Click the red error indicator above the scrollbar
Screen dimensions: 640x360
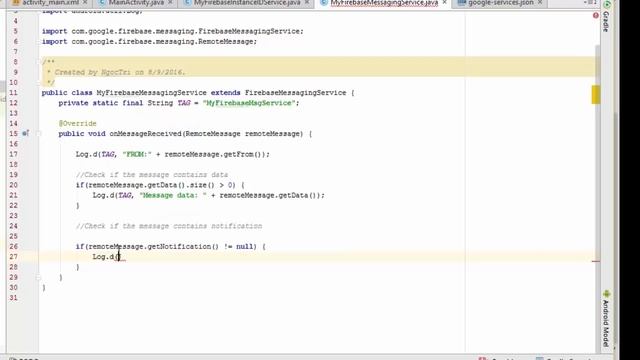coord(596,16)
